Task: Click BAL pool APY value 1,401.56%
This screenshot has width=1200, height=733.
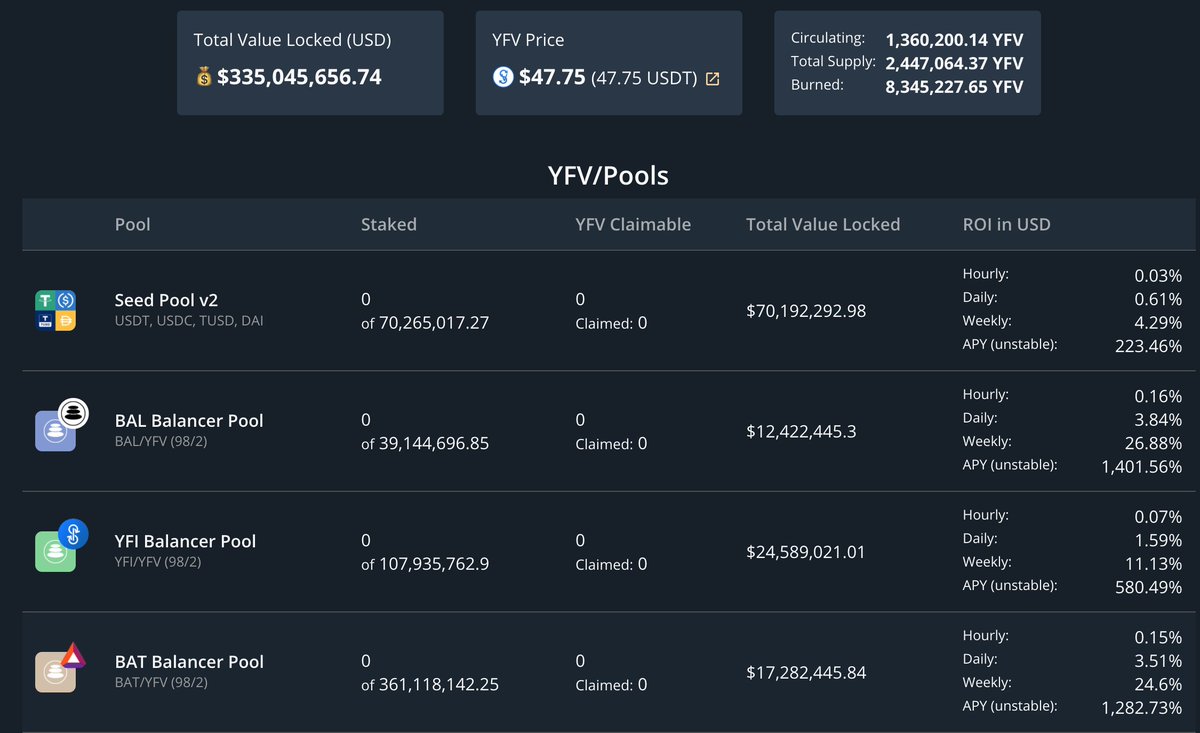Action: point(1141,467)
